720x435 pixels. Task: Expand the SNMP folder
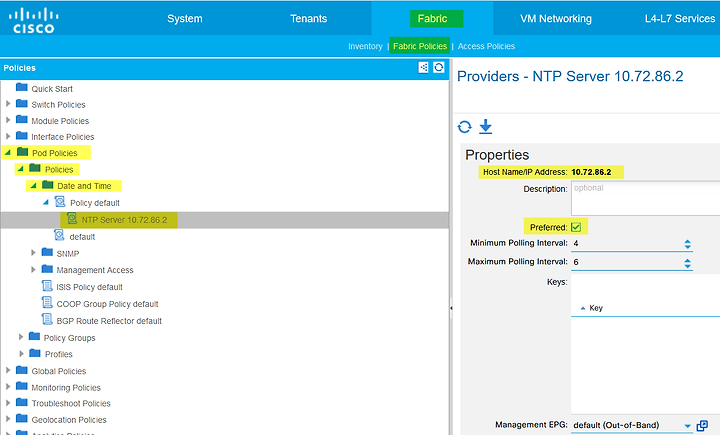[33, 253]
